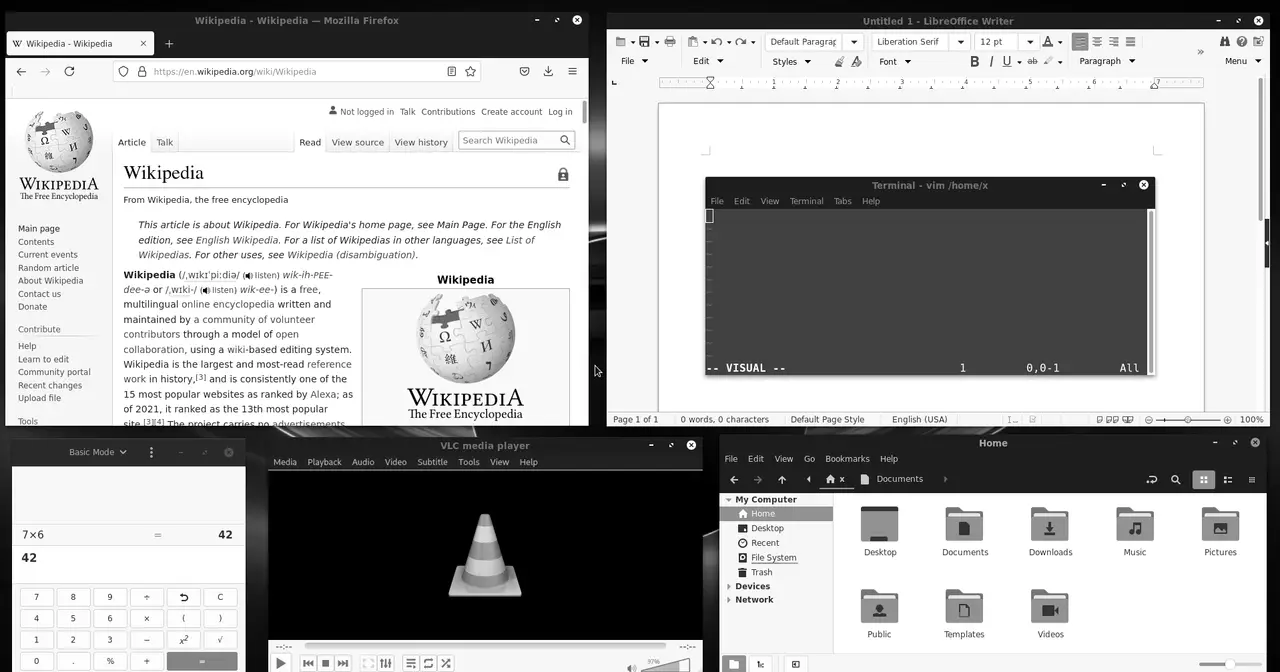Open the Firefox hamburger application menu
This screenshot has height=672, width=1280.
coord(572,72)
